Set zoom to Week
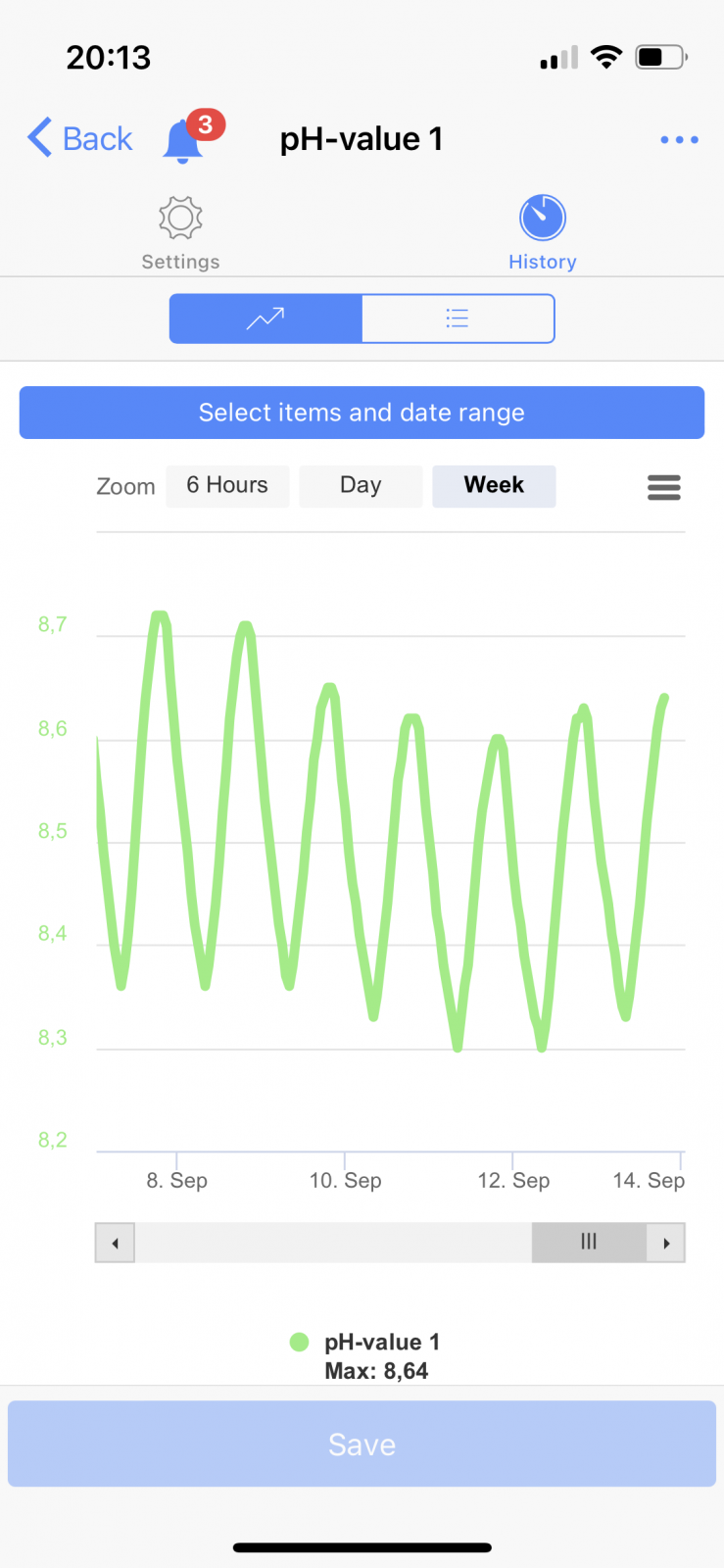This screenshot has width=724, height=1568. (x=494, y=486)
